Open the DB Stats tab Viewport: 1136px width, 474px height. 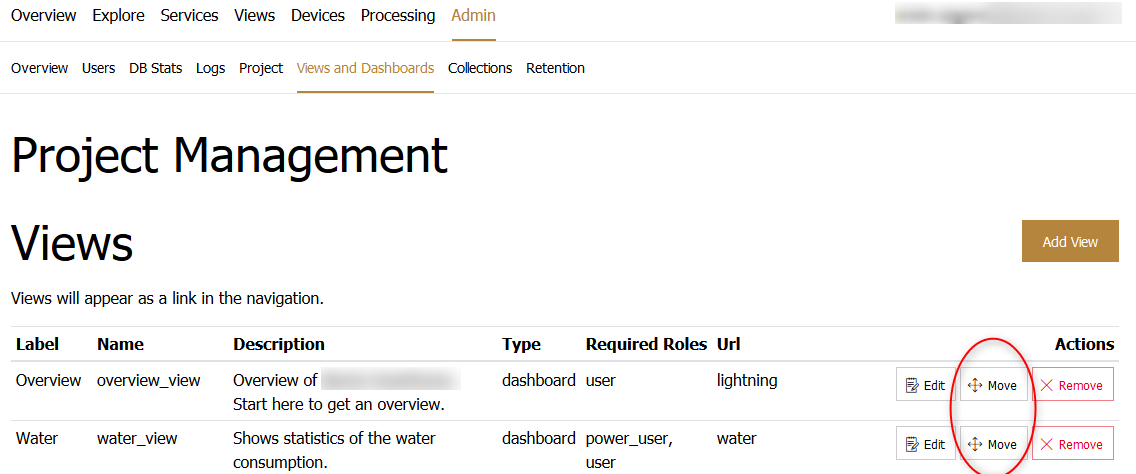[x=155, y=68]
